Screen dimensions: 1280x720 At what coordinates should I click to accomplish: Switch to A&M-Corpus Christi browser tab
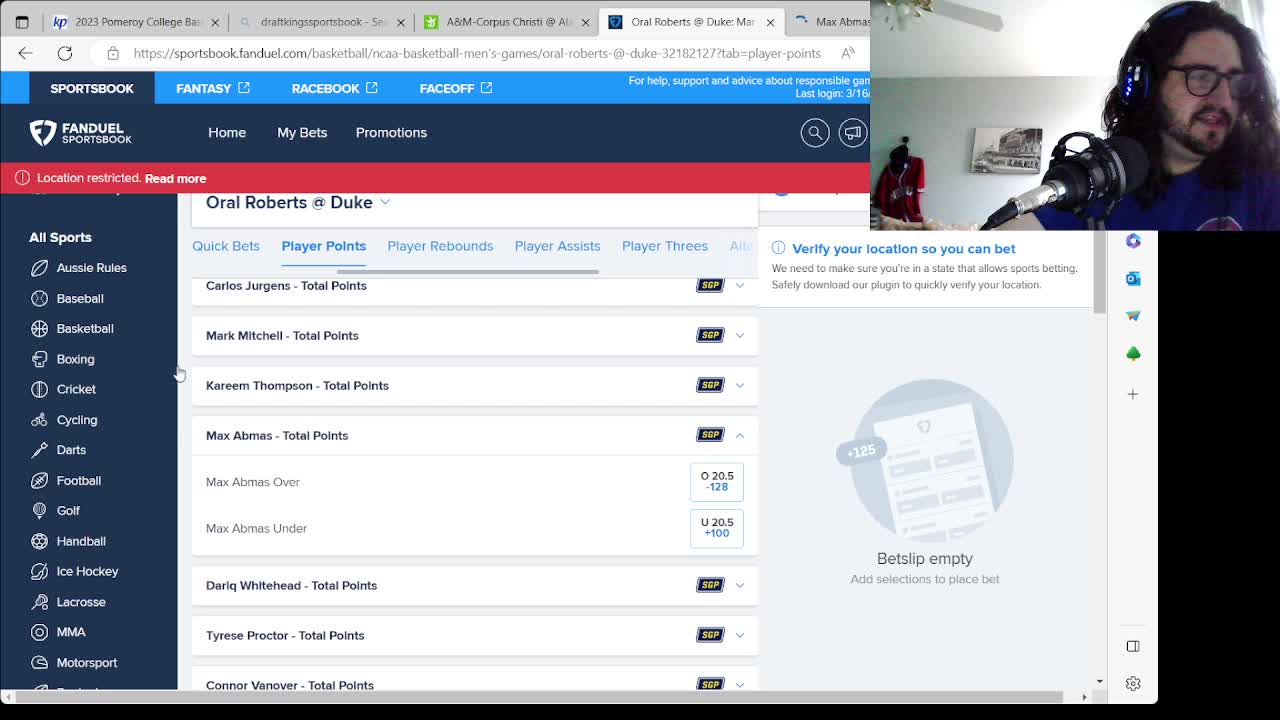point(508,21)
